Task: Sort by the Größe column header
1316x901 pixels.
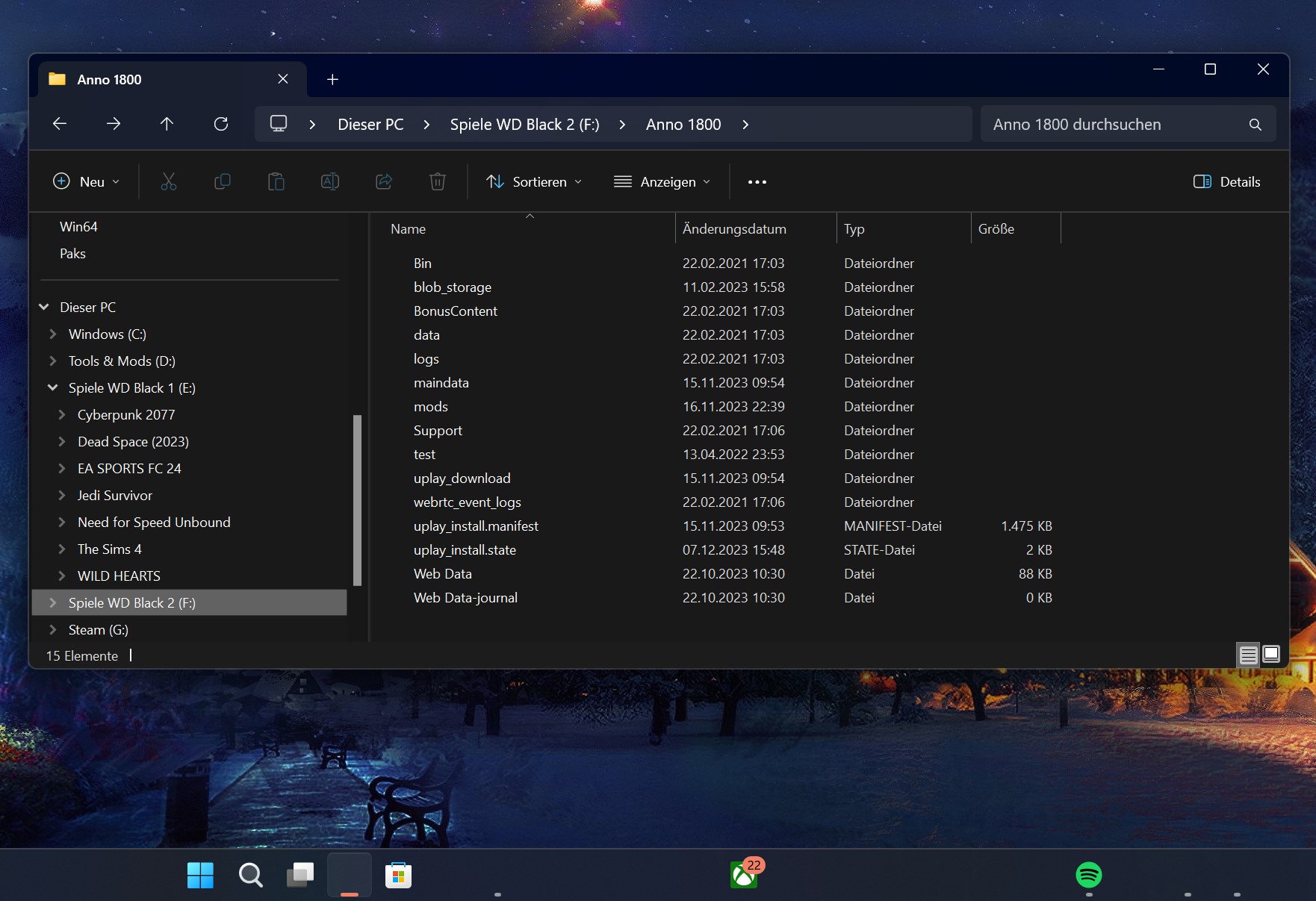Action: click(x=1016, y=228)
